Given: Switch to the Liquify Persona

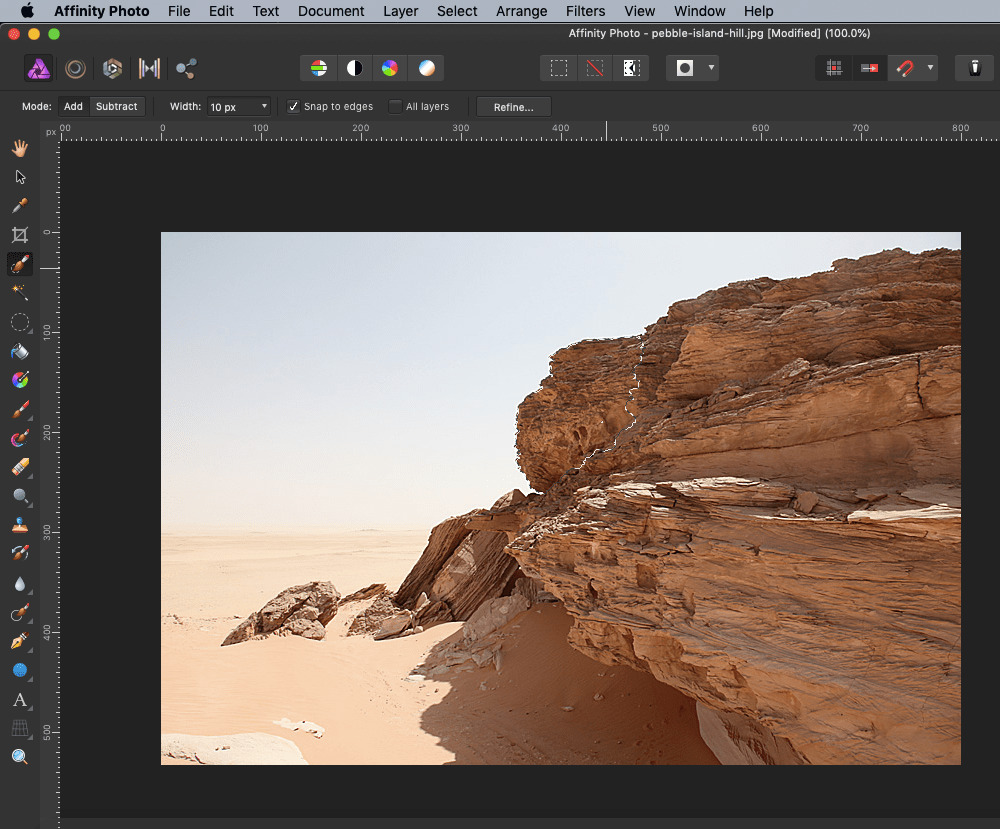Looking at the screenshot, I should (75, 68).
